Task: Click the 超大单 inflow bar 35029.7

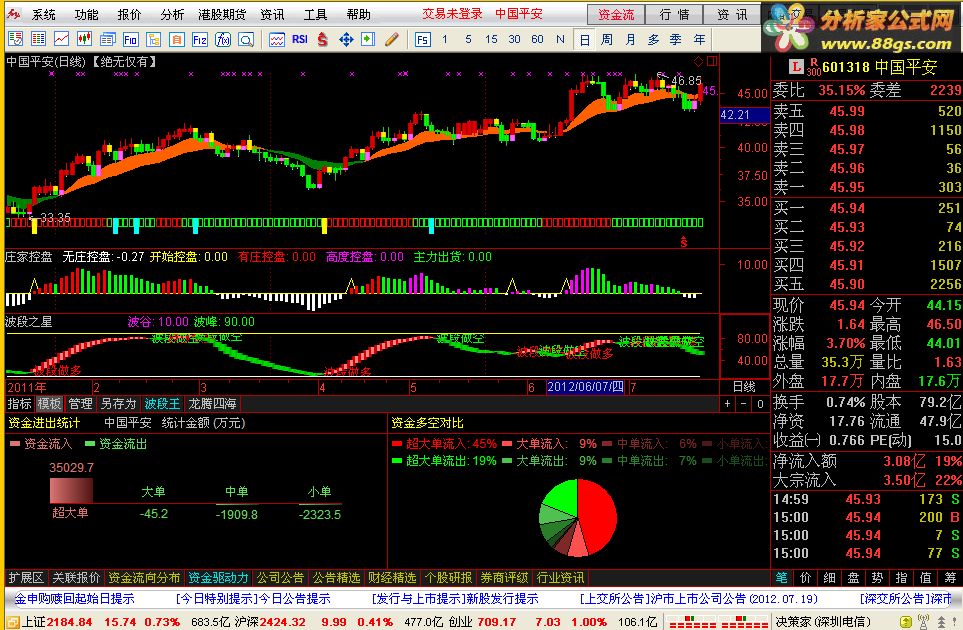Action: tap(71, 491)
